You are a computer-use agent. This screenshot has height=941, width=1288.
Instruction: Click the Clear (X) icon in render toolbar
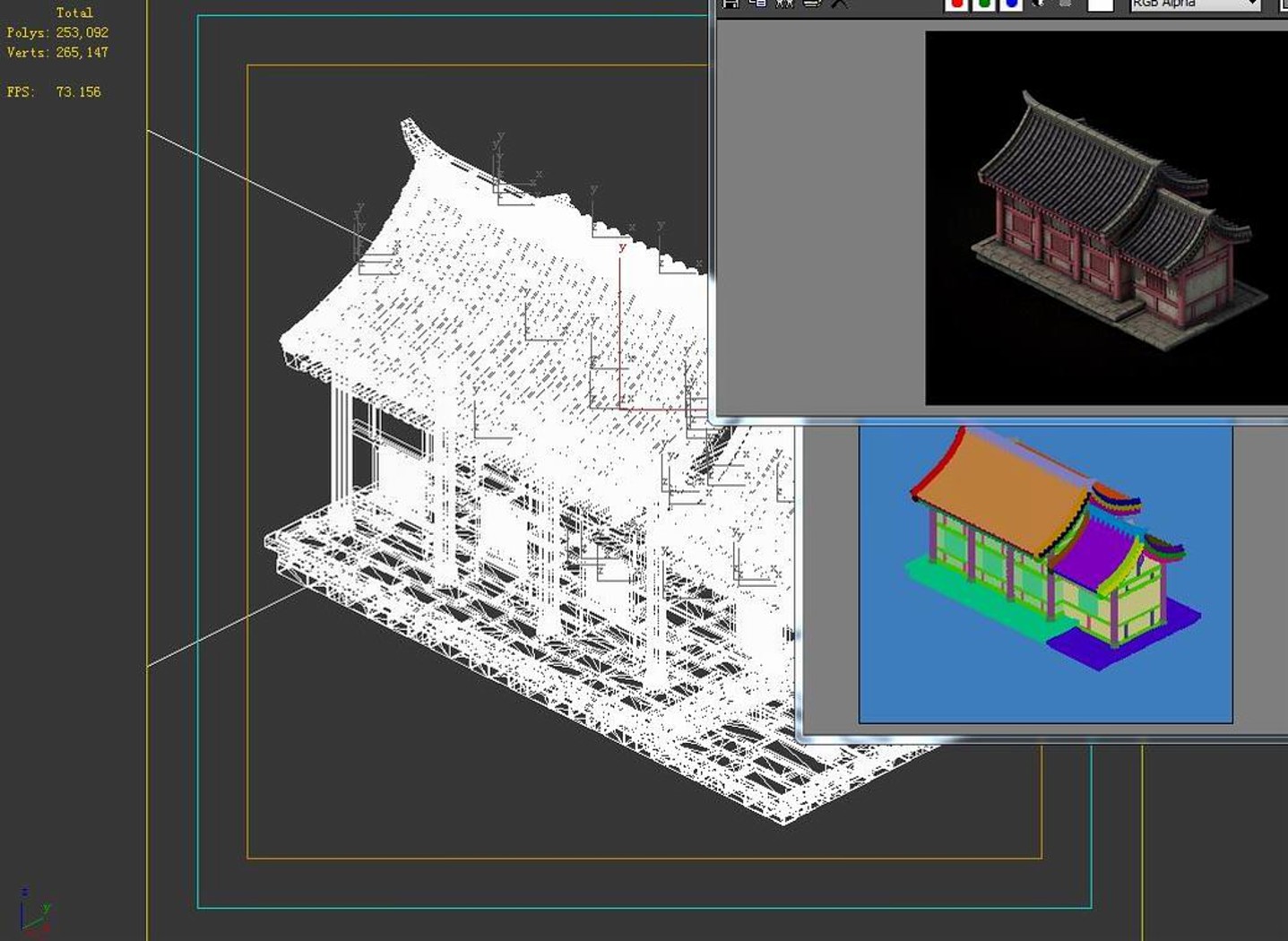[x=838, y=4]
